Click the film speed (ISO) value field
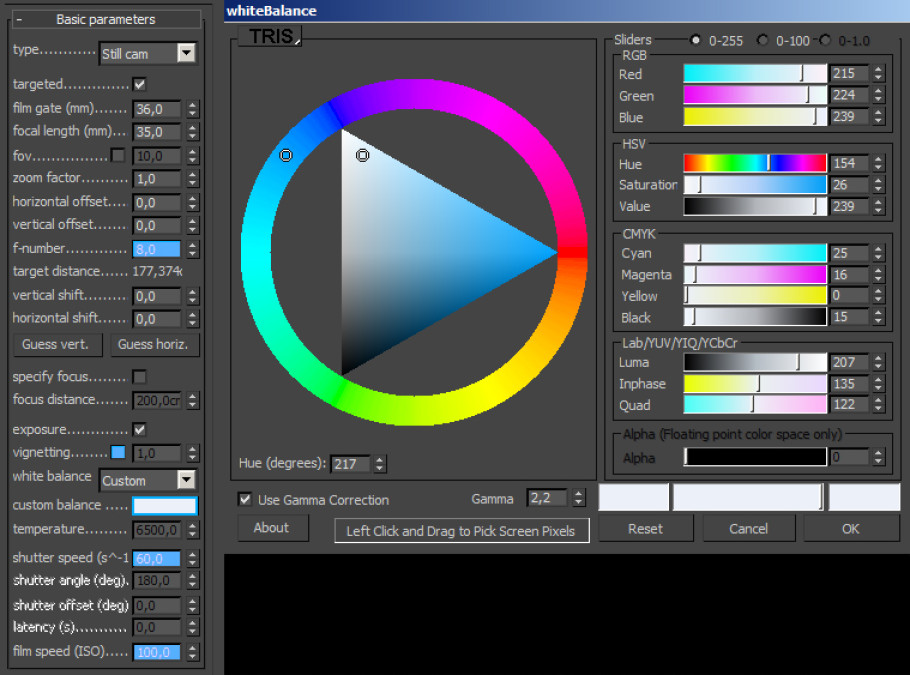This screenshot has width=910, height=675. click(157, 652)
